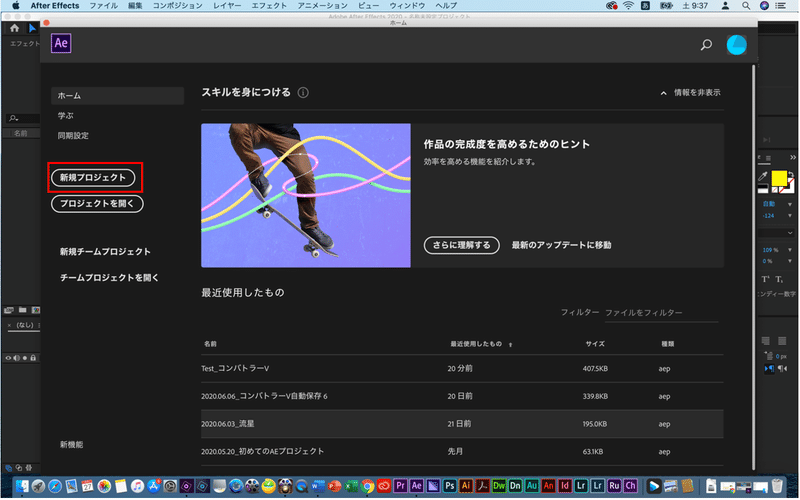Open Creative Cloud from the dock
Screen dimensions: 800x500
pos(384,486)
